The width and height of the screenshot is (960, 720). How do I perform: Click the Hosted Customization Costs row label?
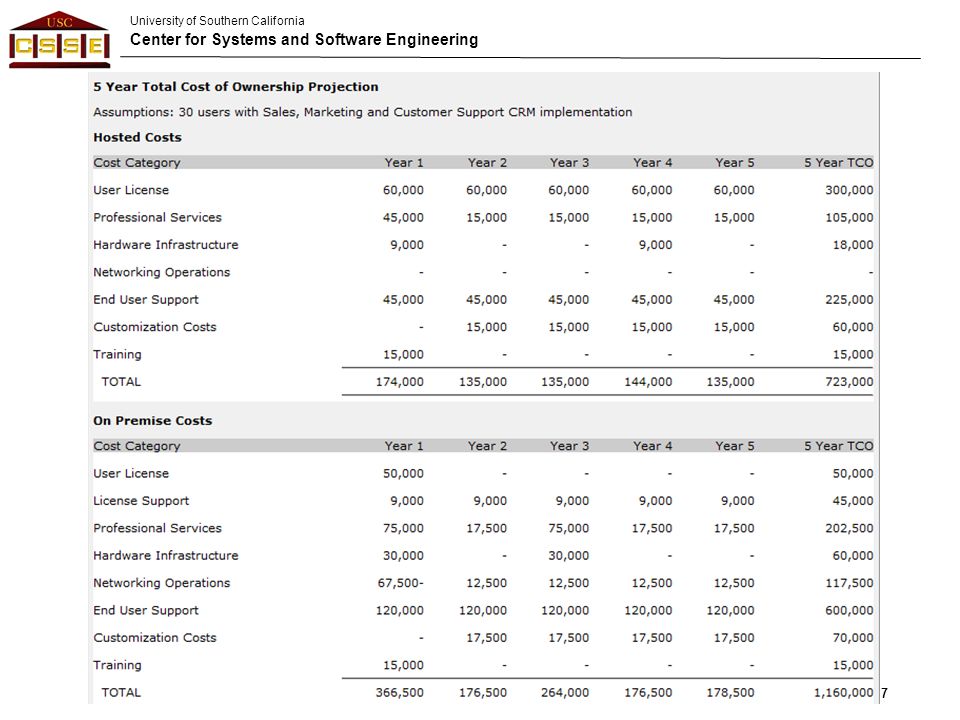[155, 328]
